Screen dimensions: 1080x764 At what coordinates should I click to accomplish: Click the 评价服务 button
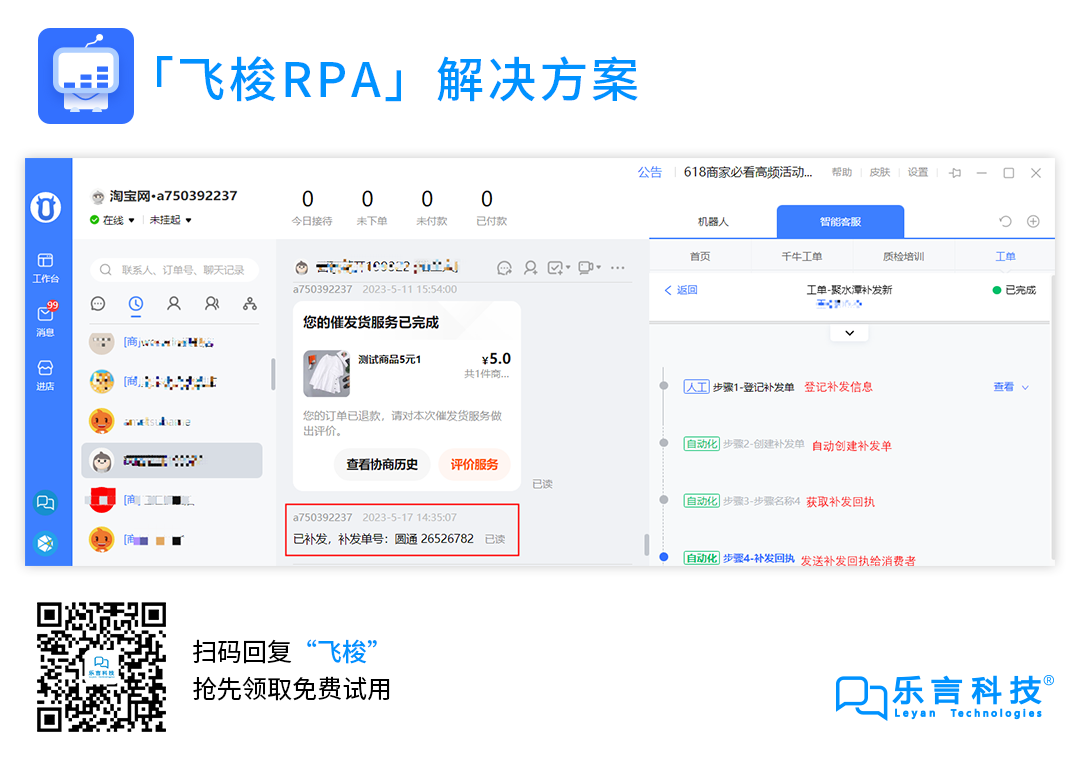[x=475, y=464]
